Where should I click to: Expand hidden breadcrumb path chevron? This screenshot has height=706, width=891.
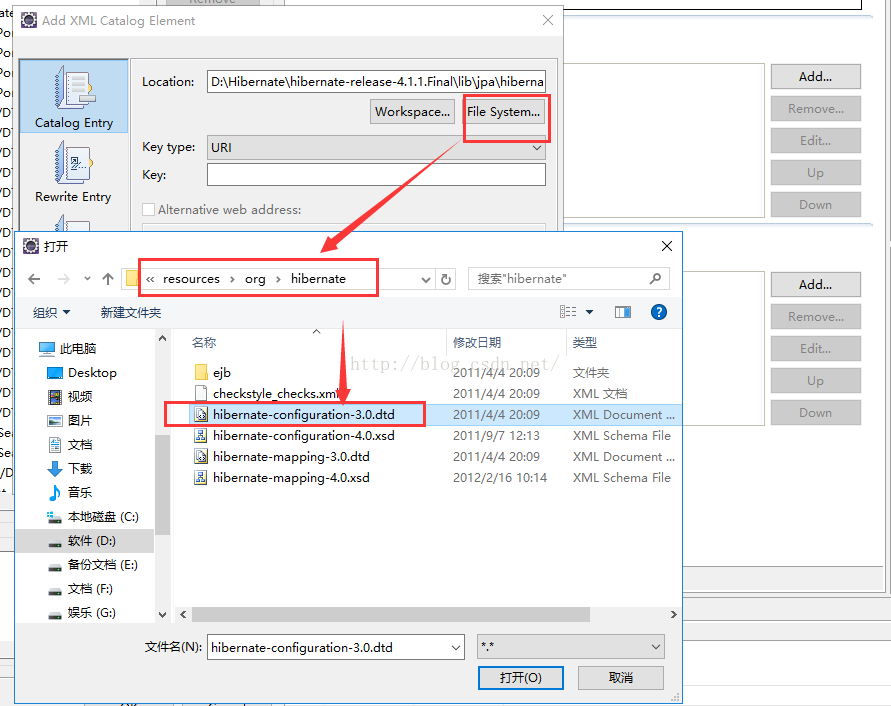click(x=150, y=279)
